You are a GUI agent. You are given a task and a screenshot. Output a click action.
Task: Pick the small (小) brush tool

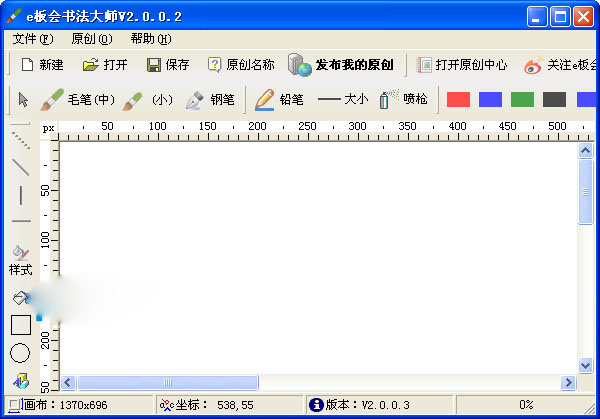click(x=148, y=99)
